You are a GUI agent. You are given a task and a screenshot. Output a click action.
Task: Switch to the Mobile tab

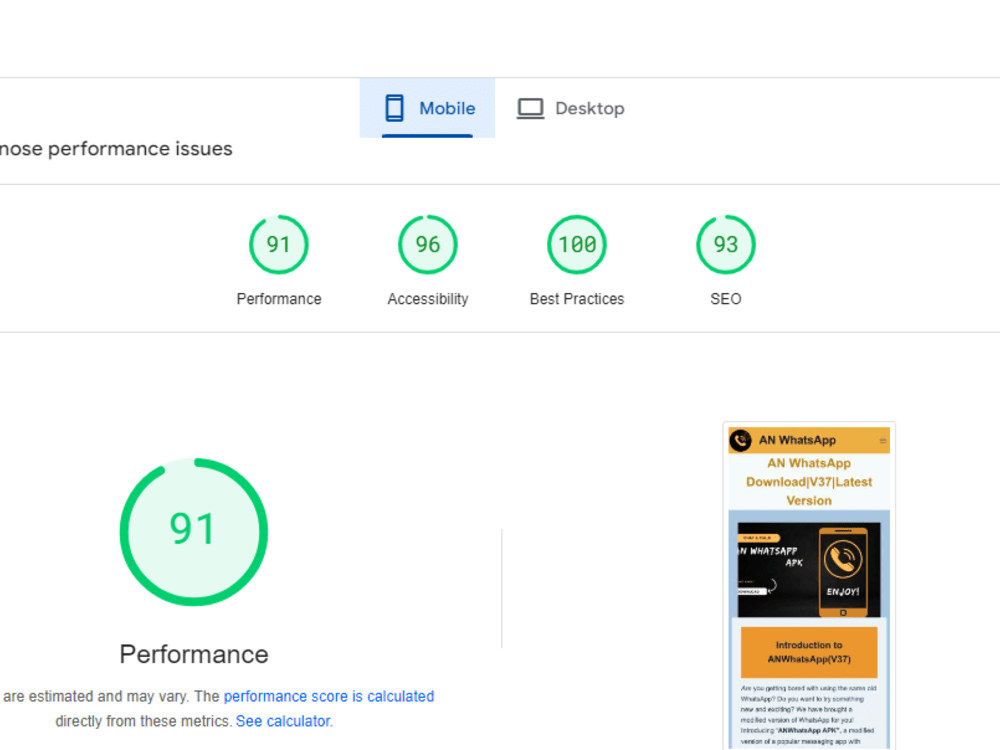427,108
